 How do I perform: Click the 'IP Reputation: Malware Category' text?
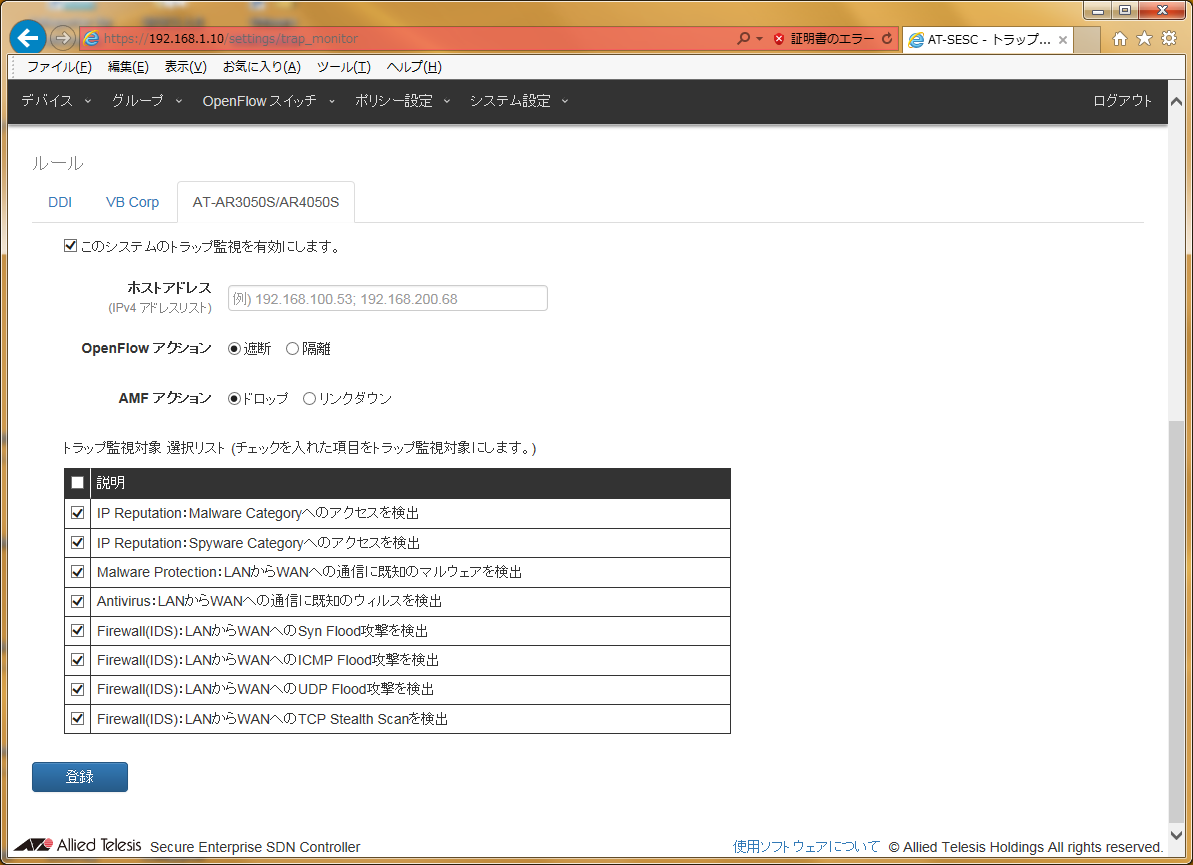258,514
